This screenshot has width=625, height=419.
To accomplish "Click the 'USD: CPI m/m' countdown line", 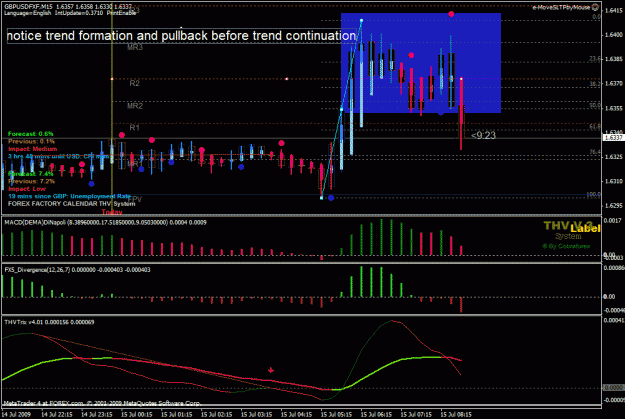I will [59, 157].
